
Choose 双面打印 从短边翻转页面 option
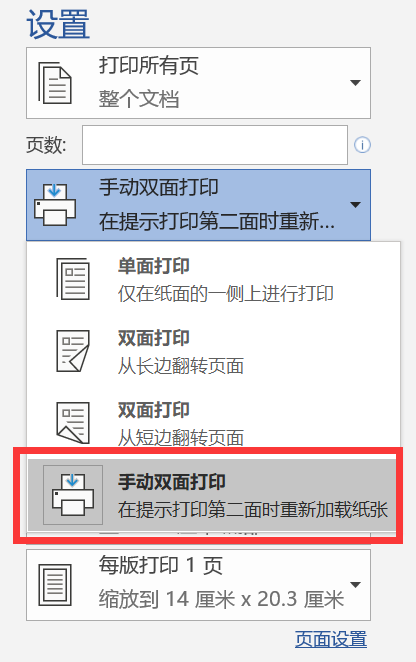click(213, 423)
